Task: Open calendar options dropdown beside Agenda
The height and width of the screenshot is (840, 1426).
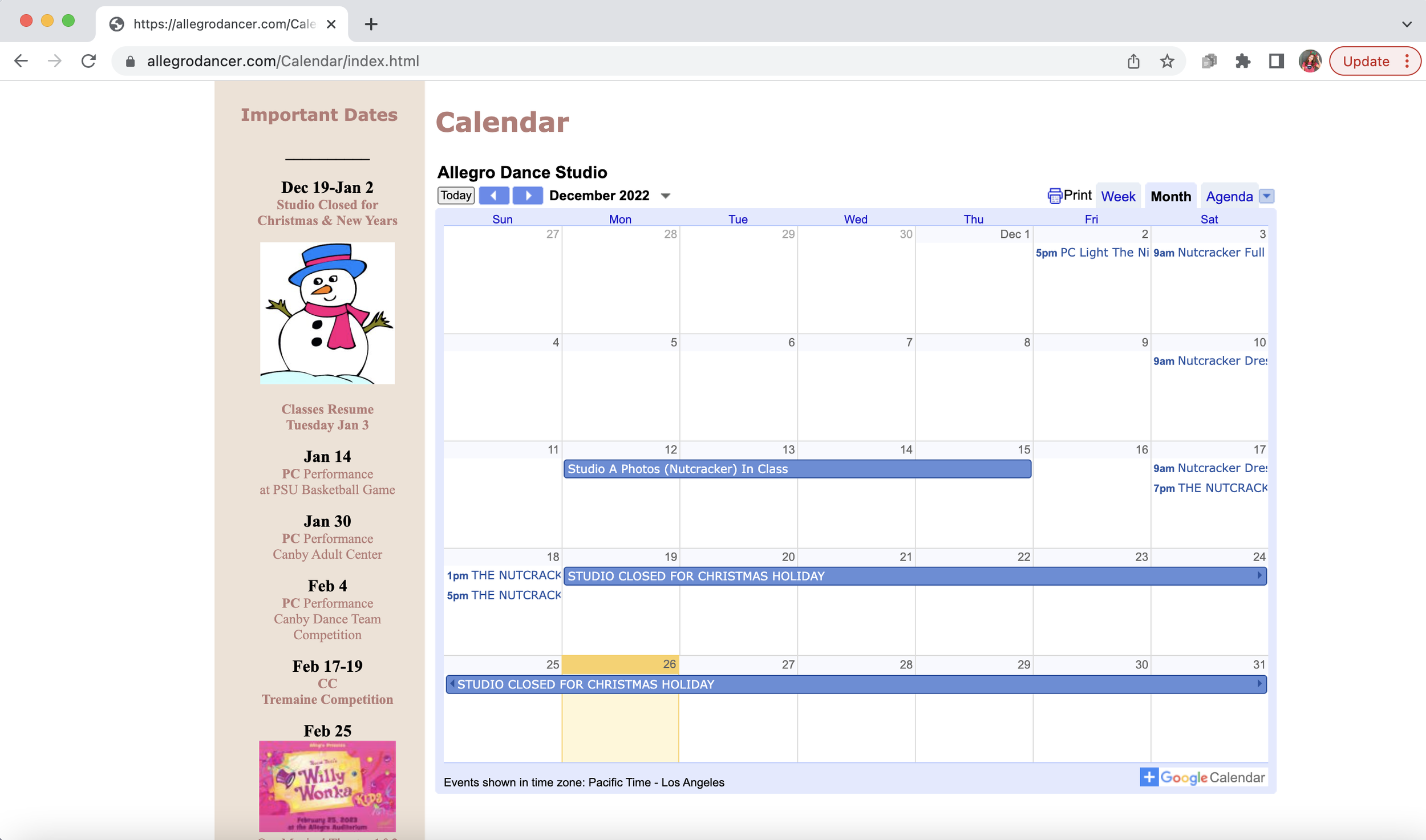Action: [x=1266, y=196]
